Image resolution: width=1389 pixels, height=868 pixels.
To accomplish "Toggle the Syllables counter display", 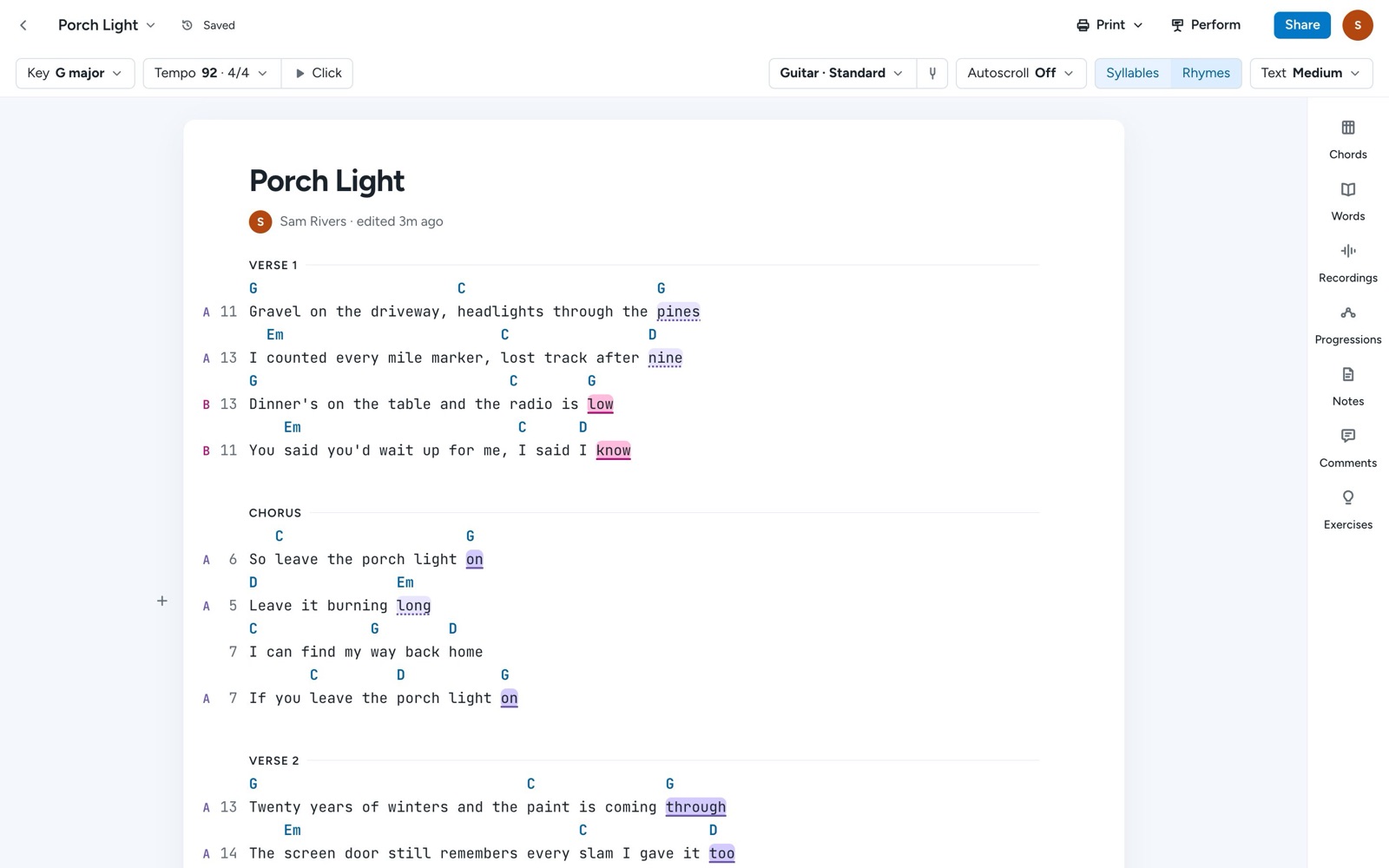I will point(1132,73).
